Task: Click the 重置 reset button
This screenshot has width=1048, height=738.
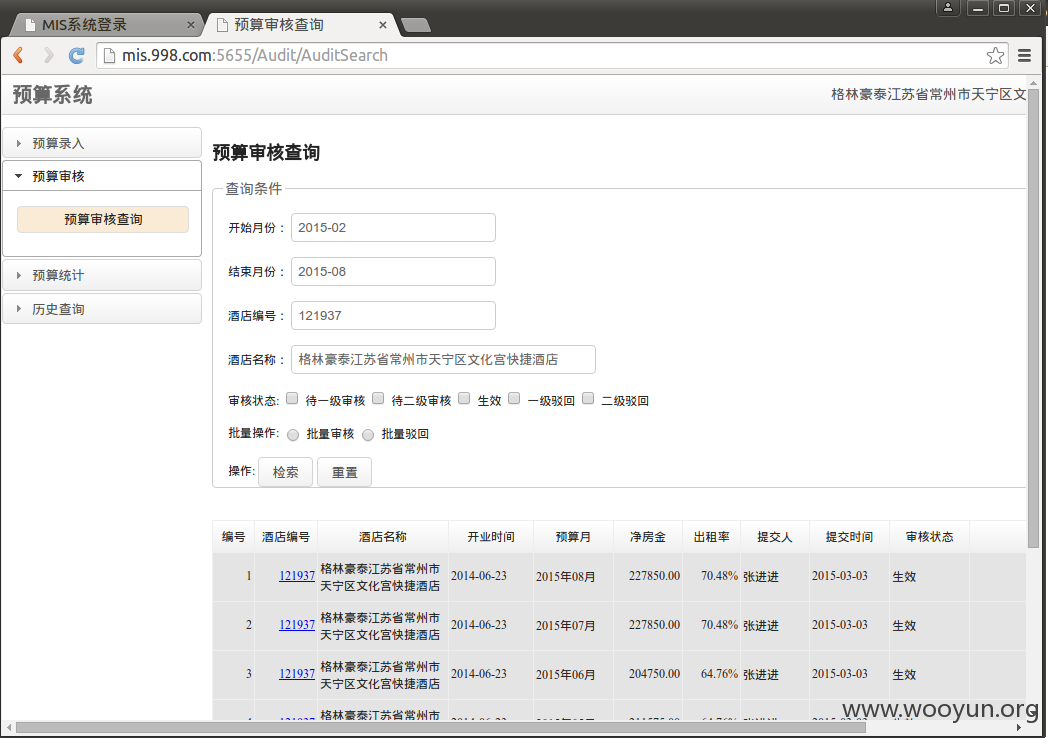Action: pyautogui.click(x=344, y=472)
